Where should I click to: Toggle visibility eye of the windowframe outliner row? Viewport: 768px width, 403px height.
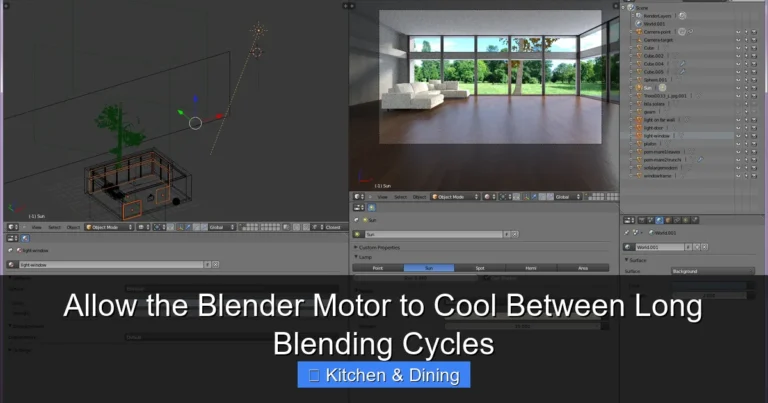tap(738, 175)
